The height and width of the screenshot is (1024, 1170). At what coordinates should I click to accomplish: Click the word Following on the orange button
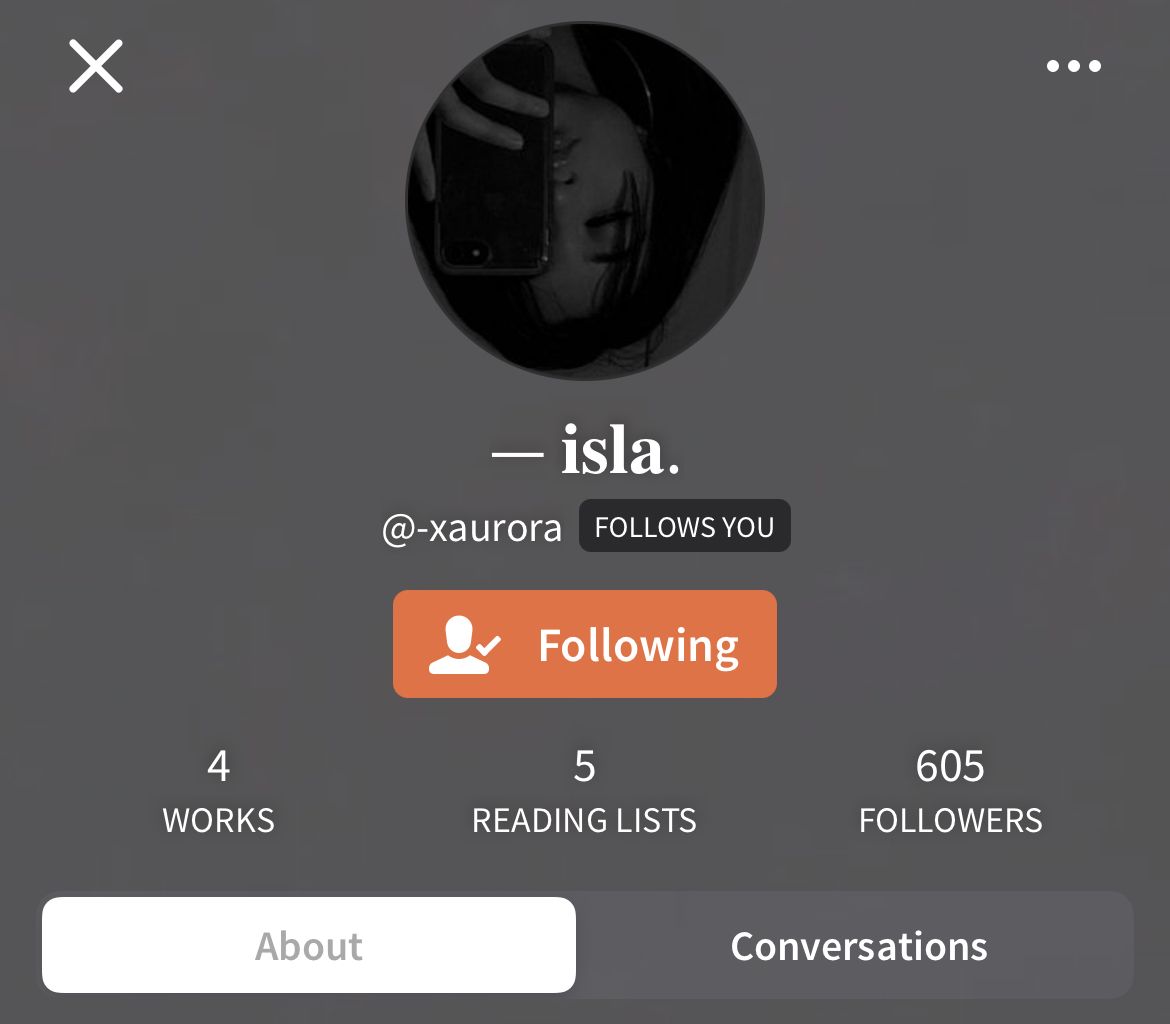click(639, 646)
